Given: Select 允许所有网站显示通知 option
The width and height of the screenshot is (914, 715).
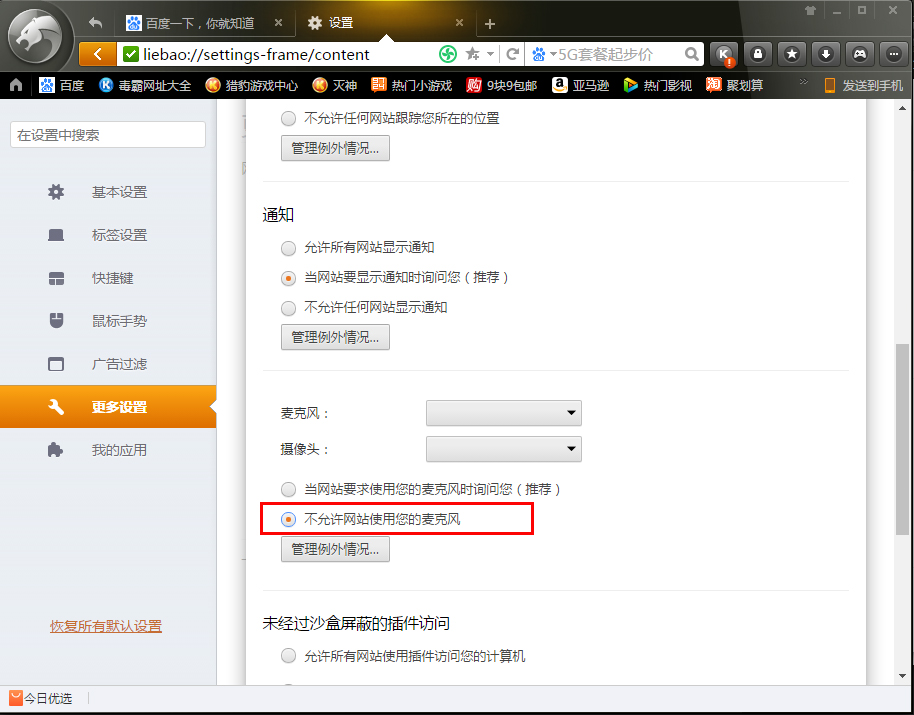Looking at the screenshot, I should coord(288,248).
